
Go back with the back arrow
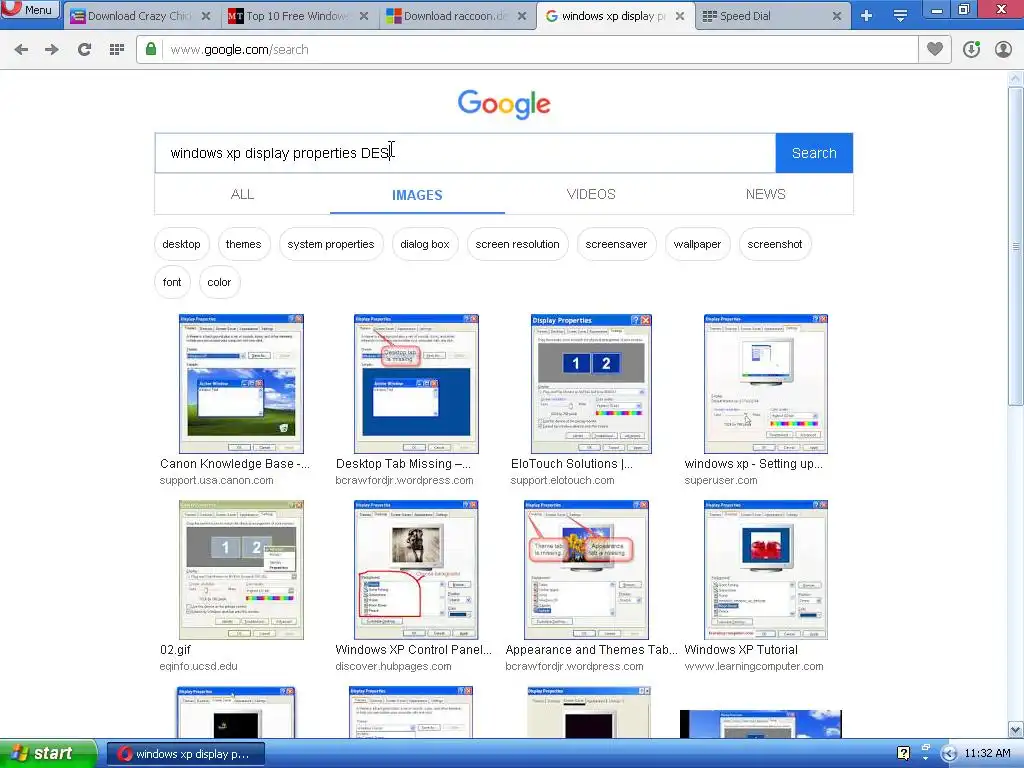pos(21,50)
